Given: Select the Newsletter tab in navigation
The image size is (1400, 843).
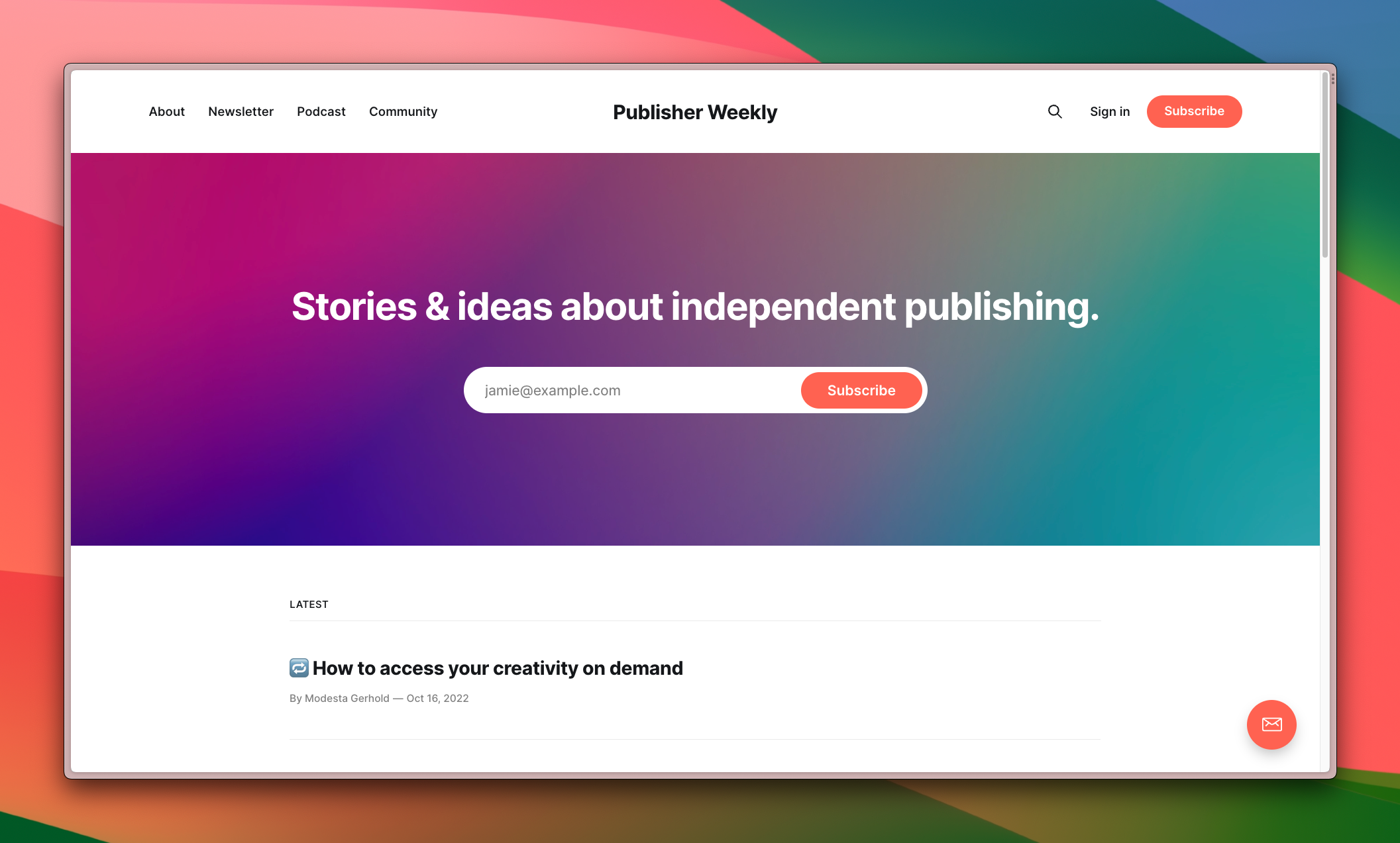Looking at the screenshot, I should [x=240, y=111].
